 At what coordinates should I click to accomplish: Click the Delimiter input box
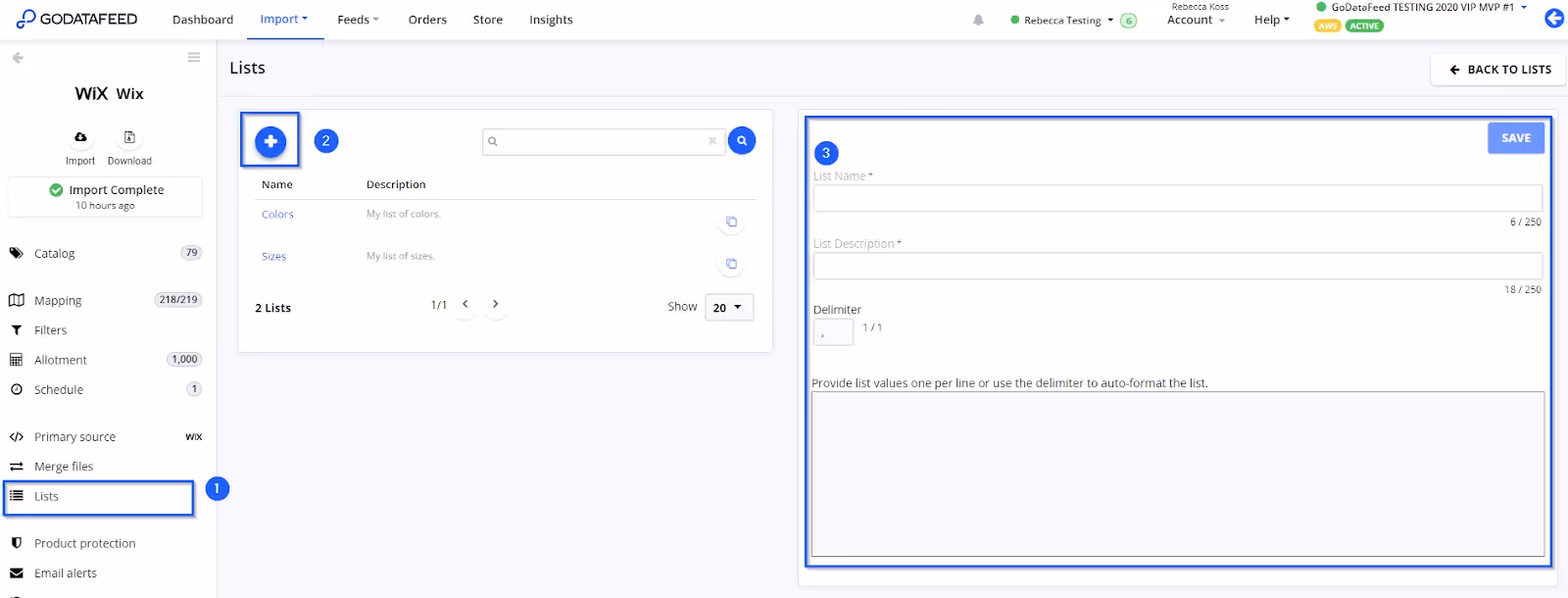[x=833, y=332]
